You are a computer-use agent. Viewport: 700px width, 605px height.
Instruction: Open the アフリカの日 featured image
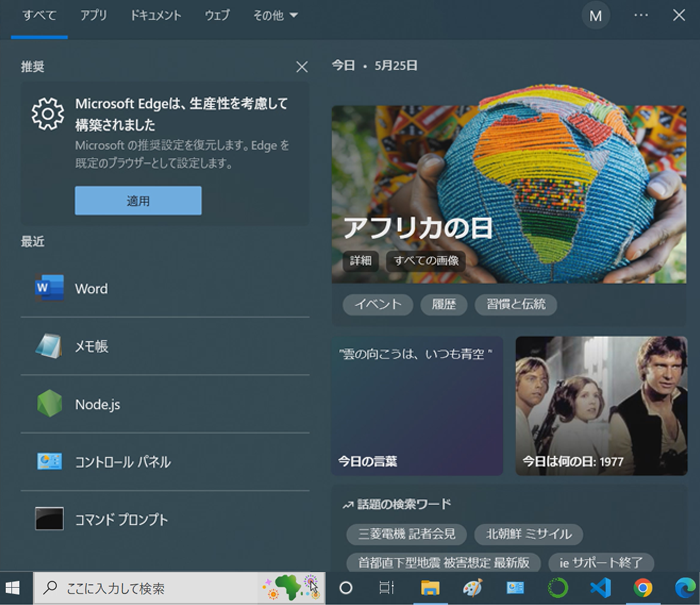pos(509,195)
